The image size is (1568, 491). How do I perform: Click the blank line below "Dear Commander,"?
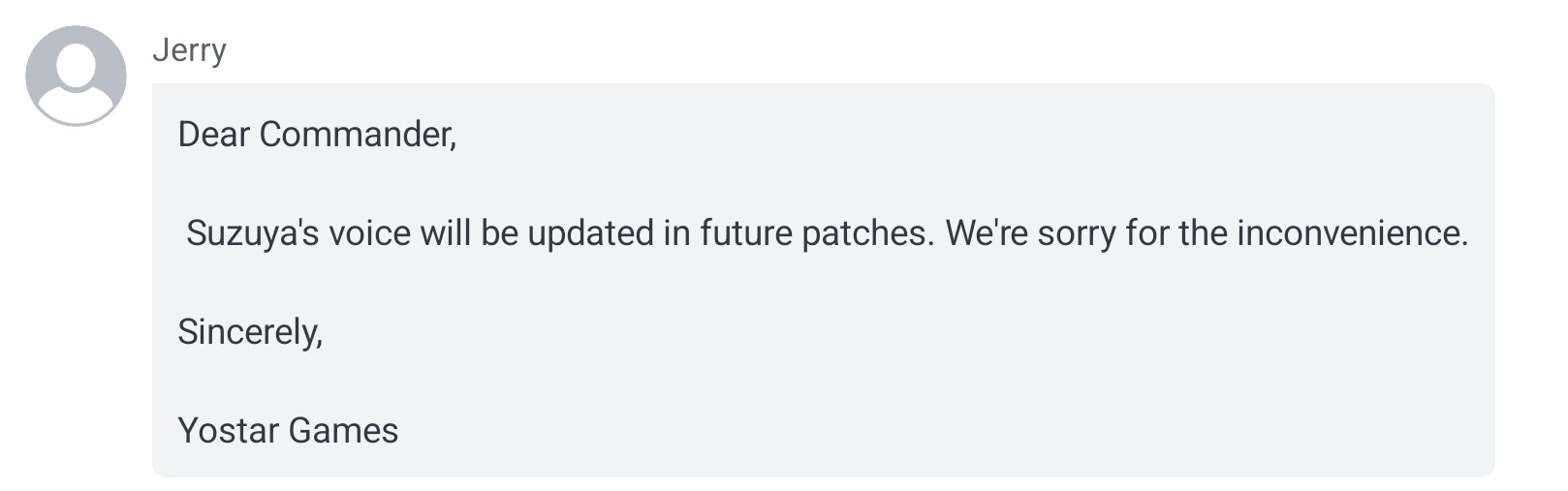[x=823, y=184]
